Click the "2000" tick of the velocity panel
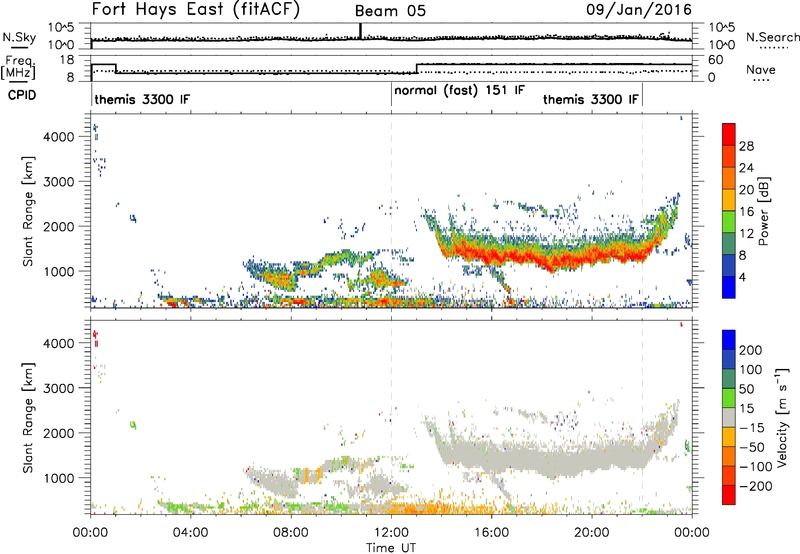This screenshot has width=800, height=554. pyautogui.click(x=58, y=434)
